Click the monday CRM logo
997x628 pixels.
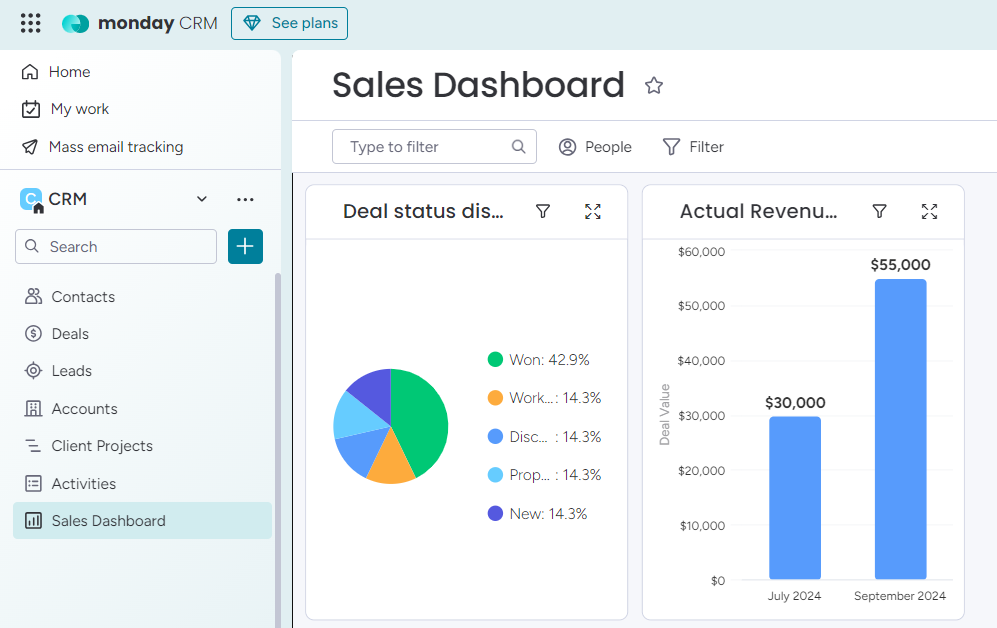[x=139, y=22]
